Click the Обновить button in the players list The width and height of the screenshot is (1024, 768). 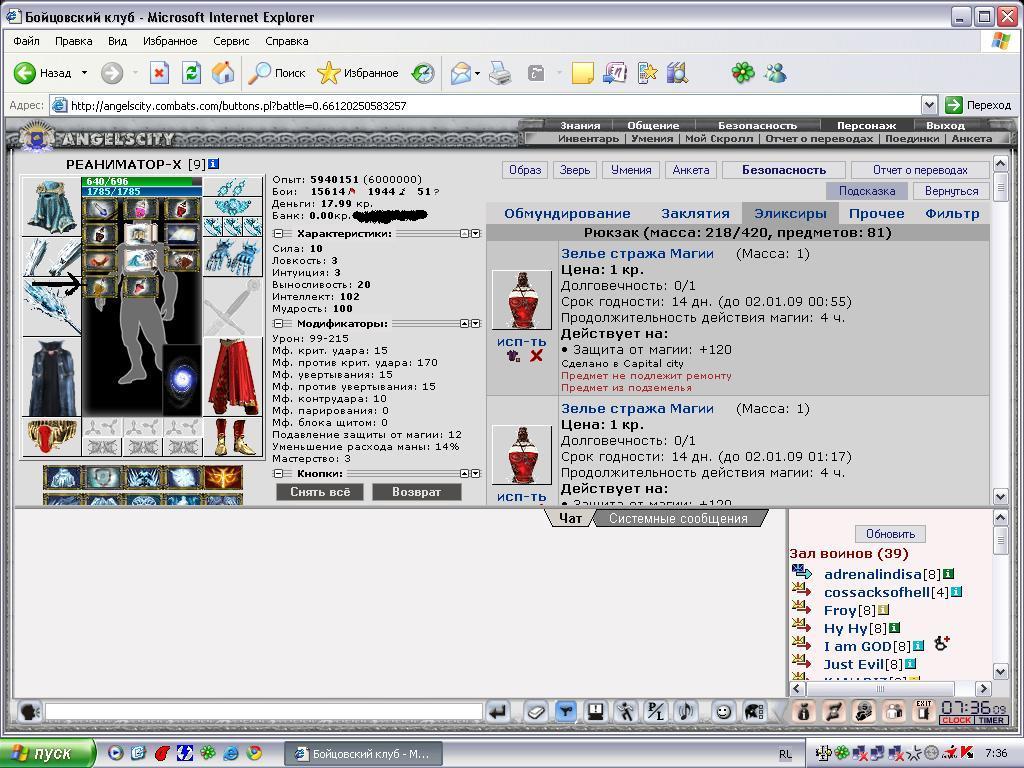click(890, 534)
